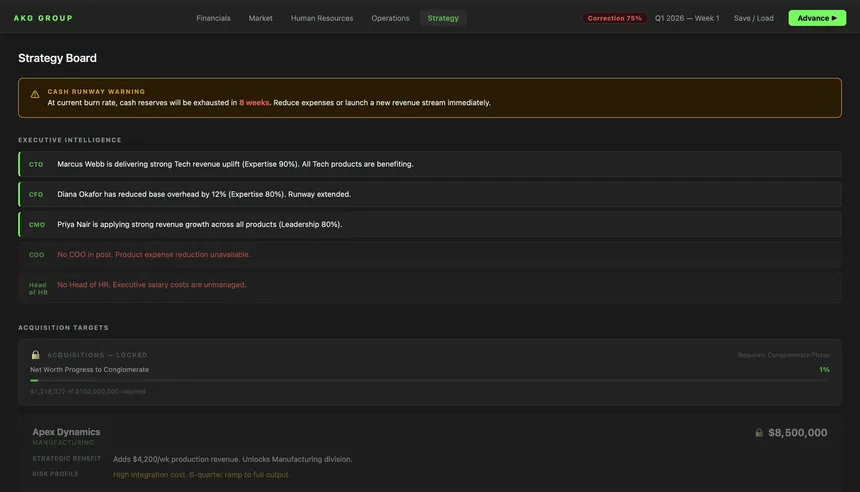Click the Acquisitions locked padlock icon
The height and width of the screenshot is (492, 860).
(36, 354)
